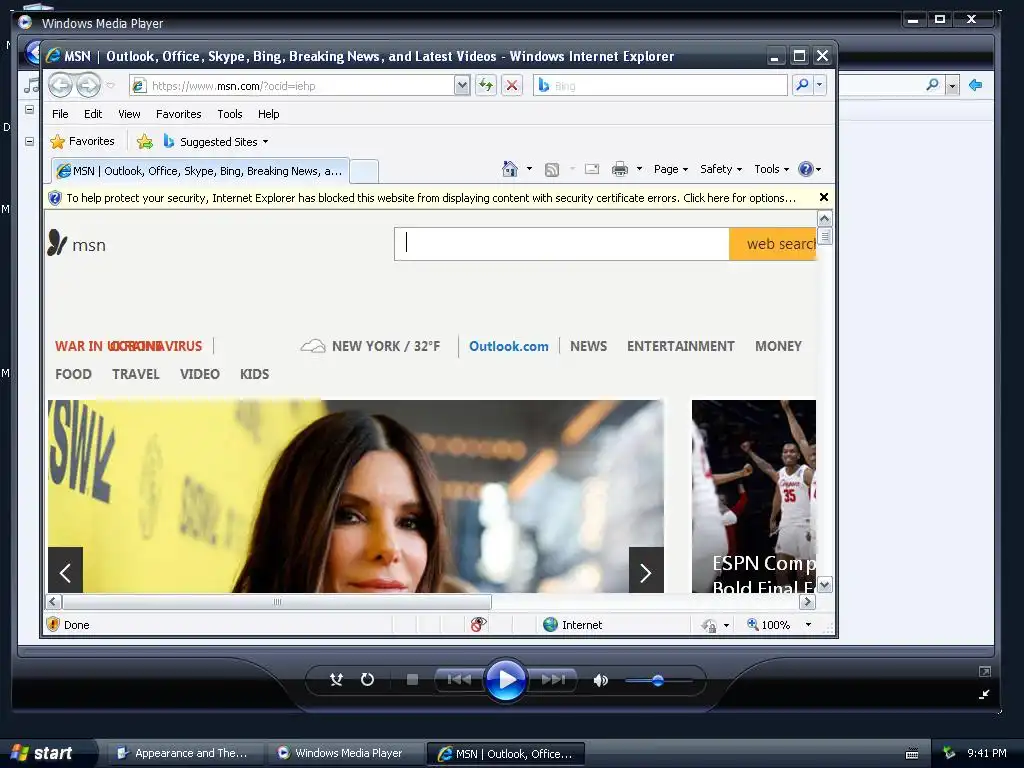Click the RSS feeds icon
1024x768 pixels.
tap(552, 170)
